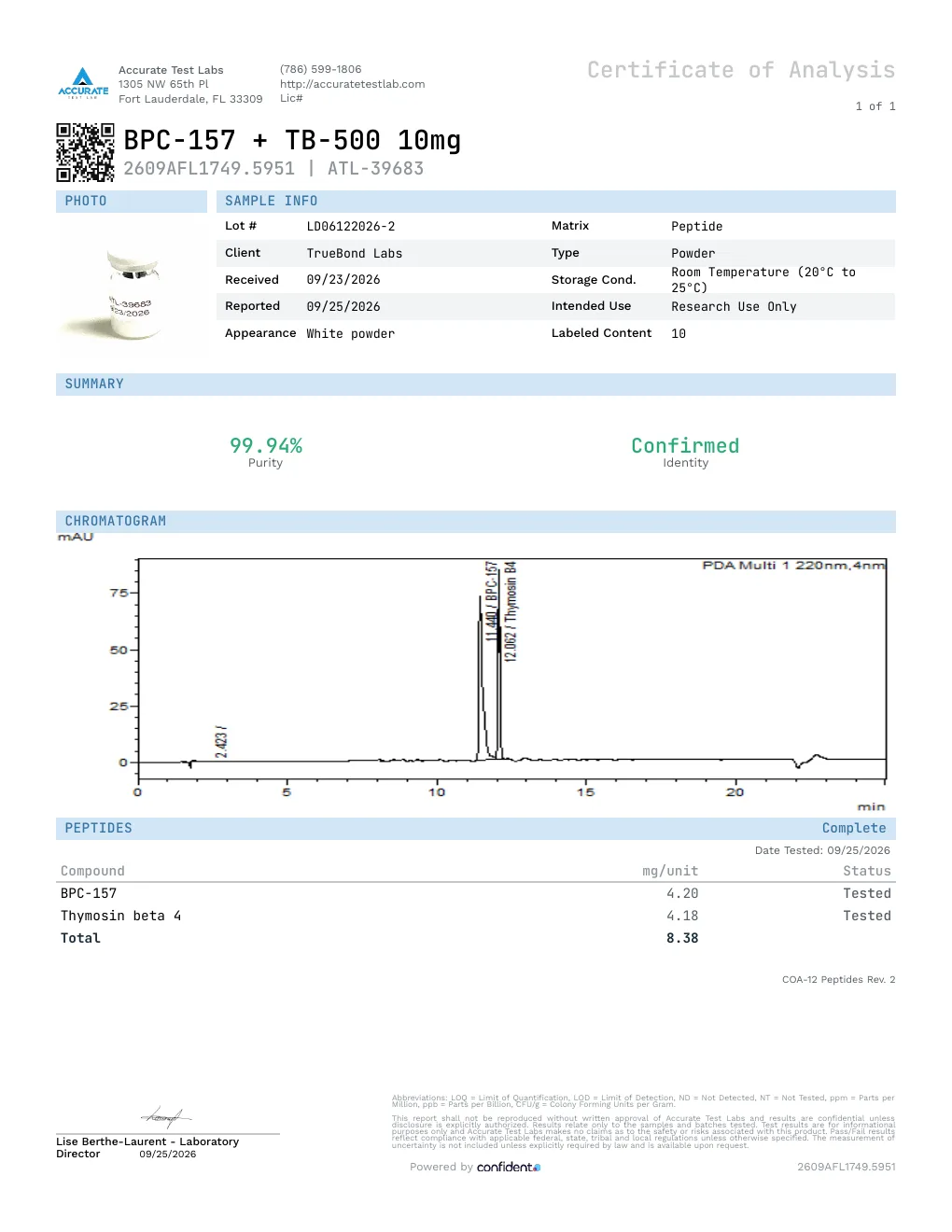Click the type value 'Powder'
952x1232 pixels.
pyautogui.click(x=693, y=254)
